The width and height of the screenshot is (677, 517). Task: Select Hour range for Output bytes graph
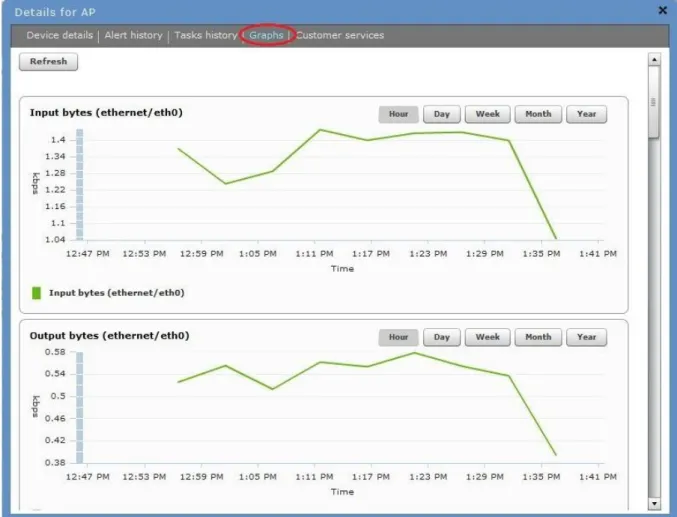click(x=398, y=337)
